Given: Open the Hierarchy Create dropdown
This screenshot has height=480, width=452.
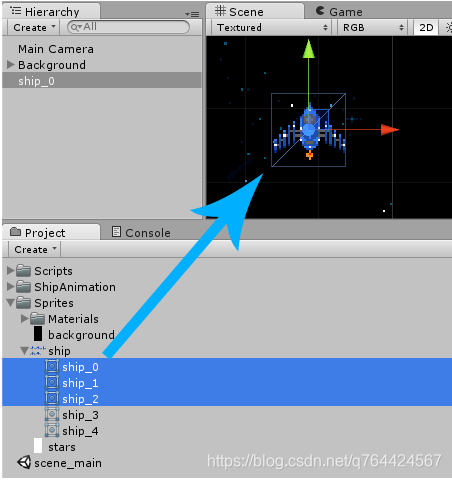Looking at the screenshot, I should click(x=34, y=27).
